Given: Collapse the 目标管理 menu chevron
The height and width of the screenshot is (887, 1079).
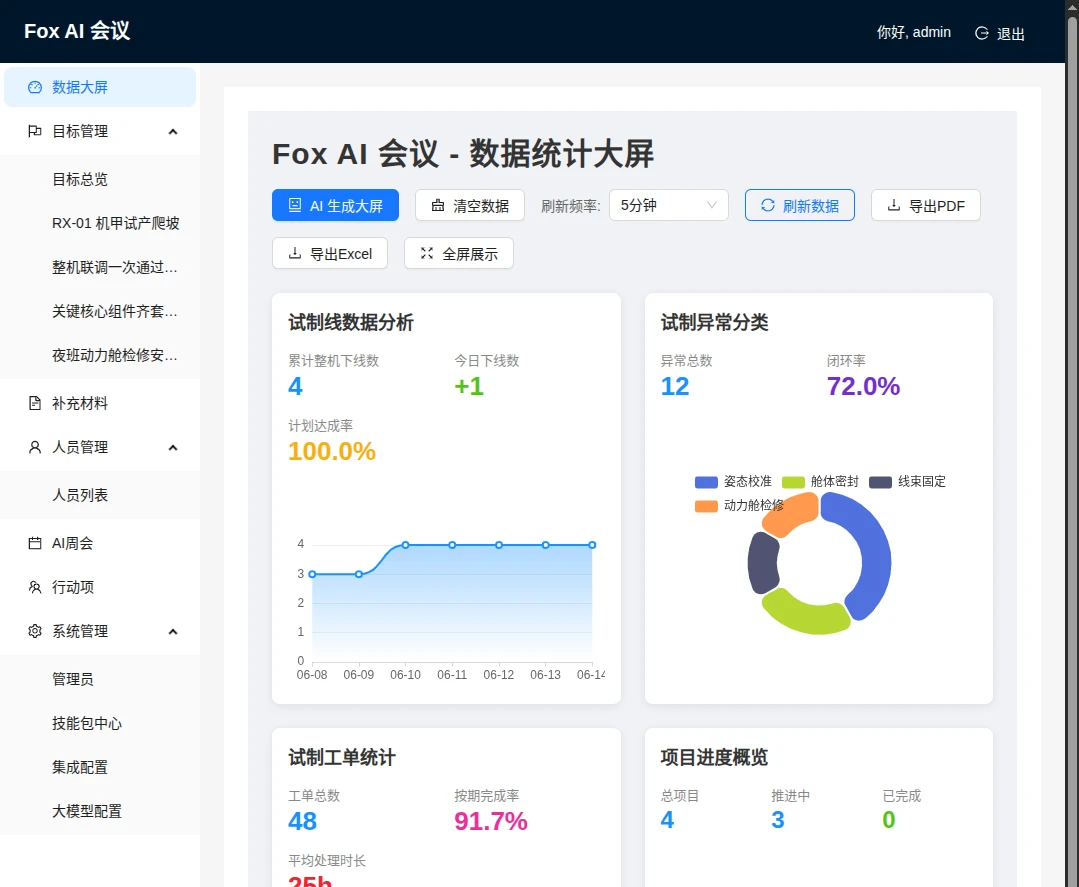Looking at the screenshot, I should click(x=173, y=131).
